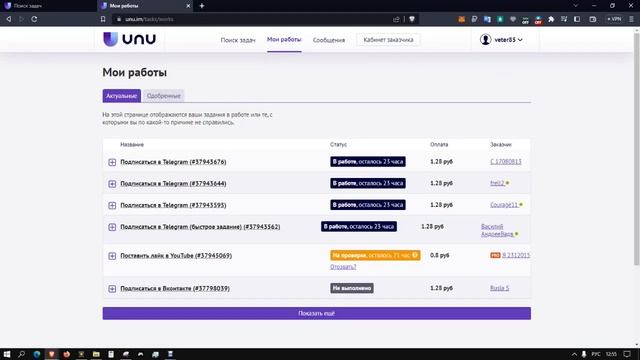Click the 'Отозвать?' link under YouTube task

click(x=343, y=267)
